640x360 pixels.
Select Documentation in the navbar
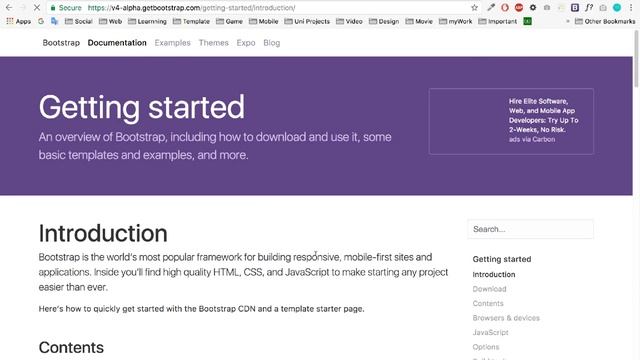point(117,43)
